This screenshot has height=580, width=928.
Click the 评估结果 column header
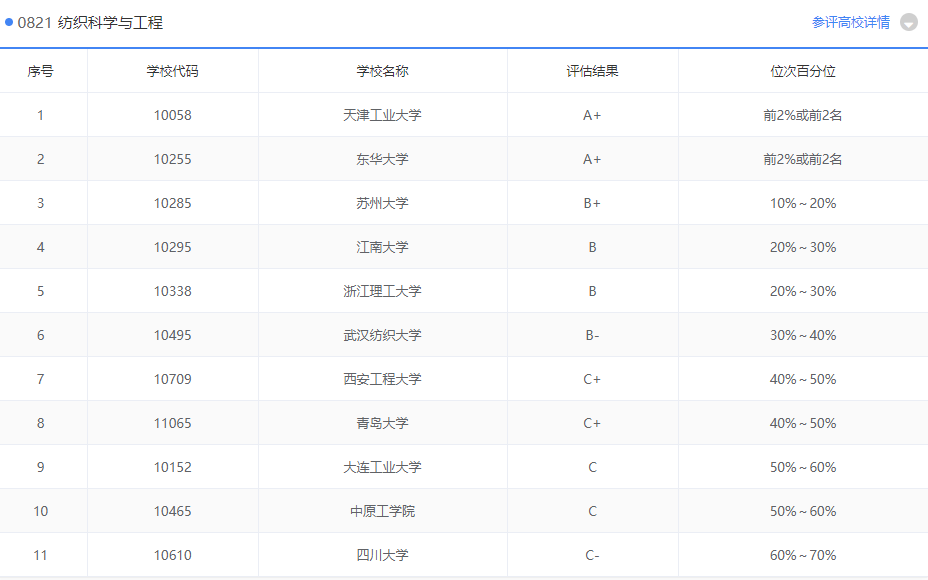(592, 71)
